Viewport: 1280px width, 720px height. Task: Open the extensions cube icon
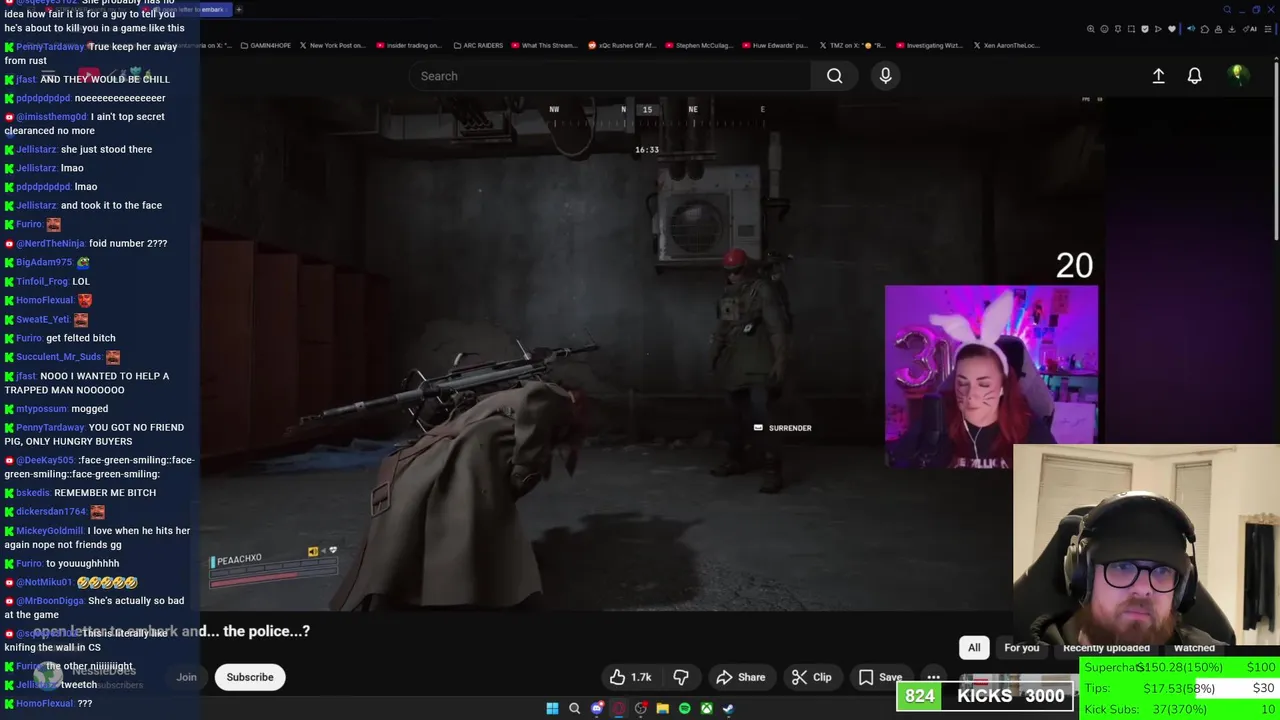tap(1205, 29)
